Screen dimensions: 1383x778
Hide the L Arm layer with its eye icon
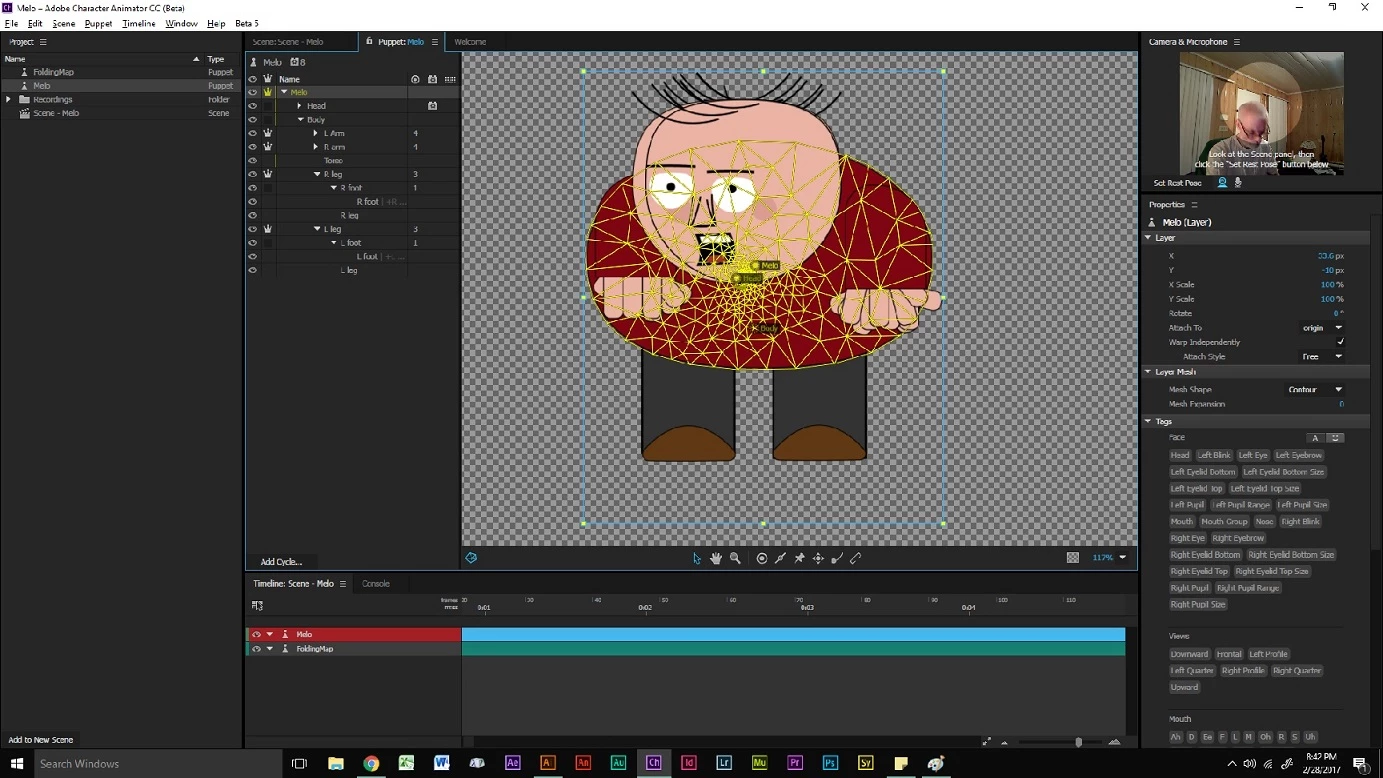(x=252, y=133)
